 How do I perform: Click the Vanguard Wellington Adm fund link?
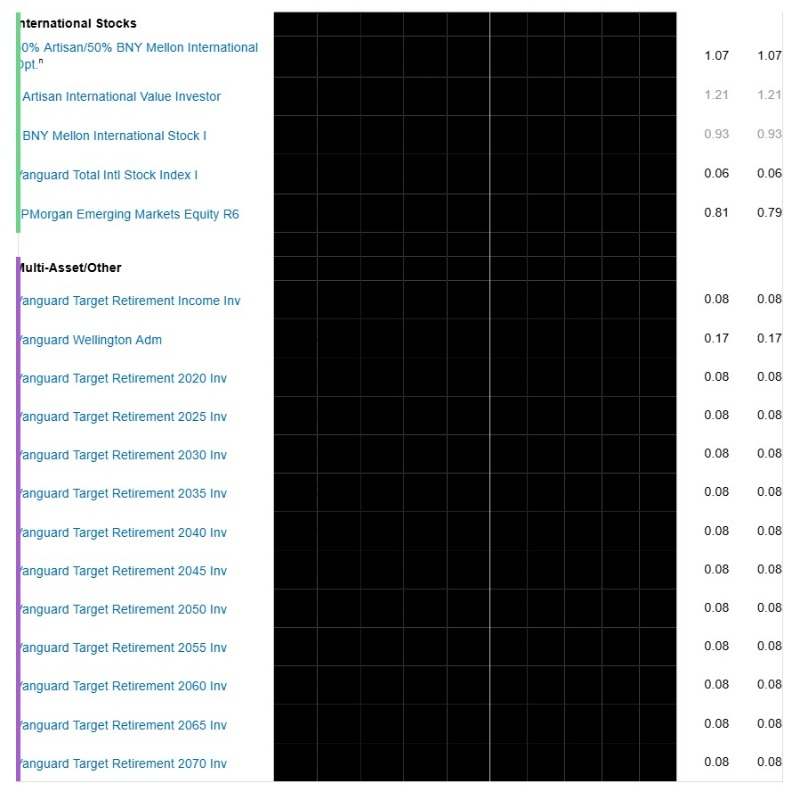tap(90, 340)
